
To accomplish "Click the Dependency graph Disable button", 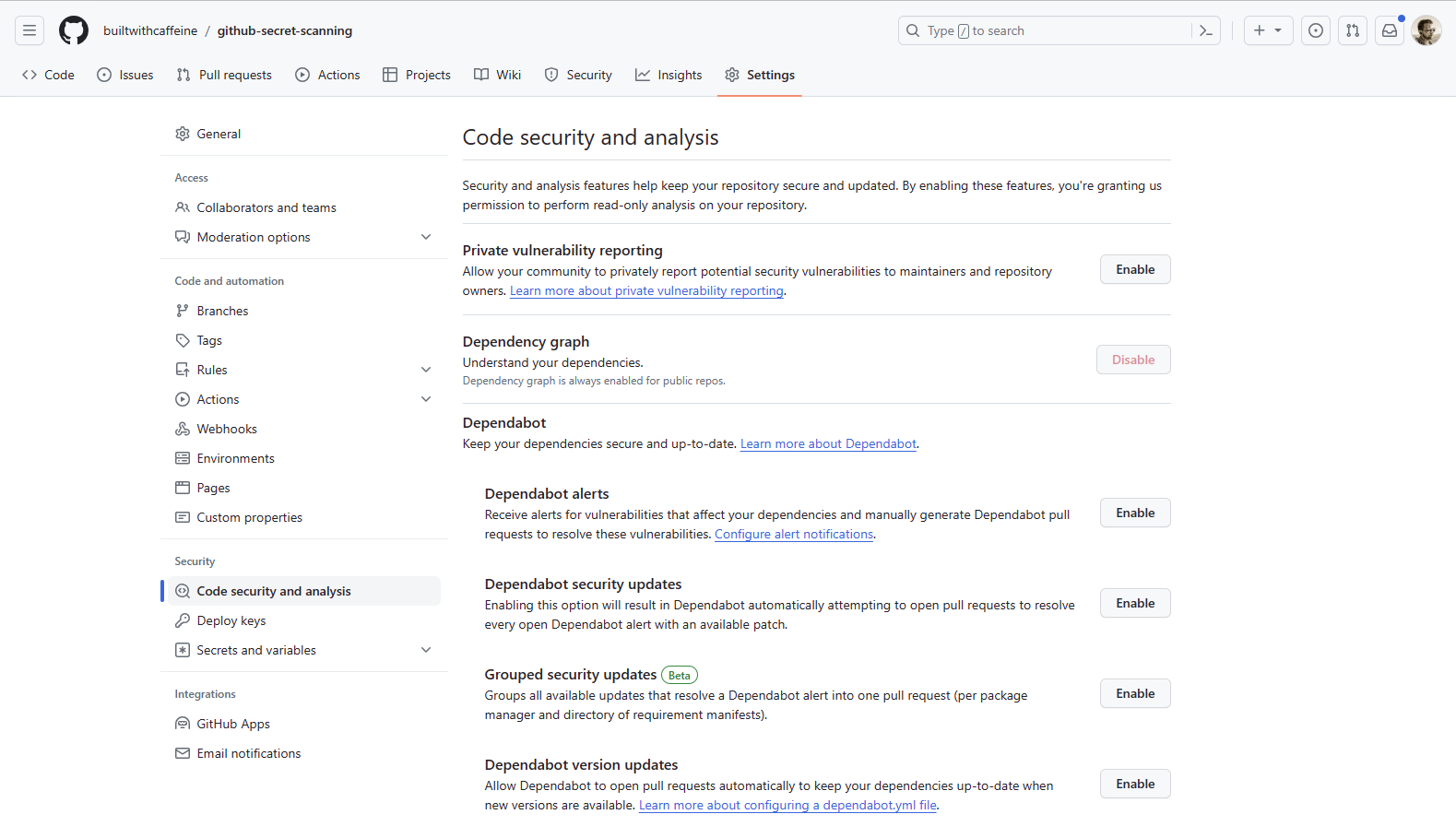I will point(1133,360).
